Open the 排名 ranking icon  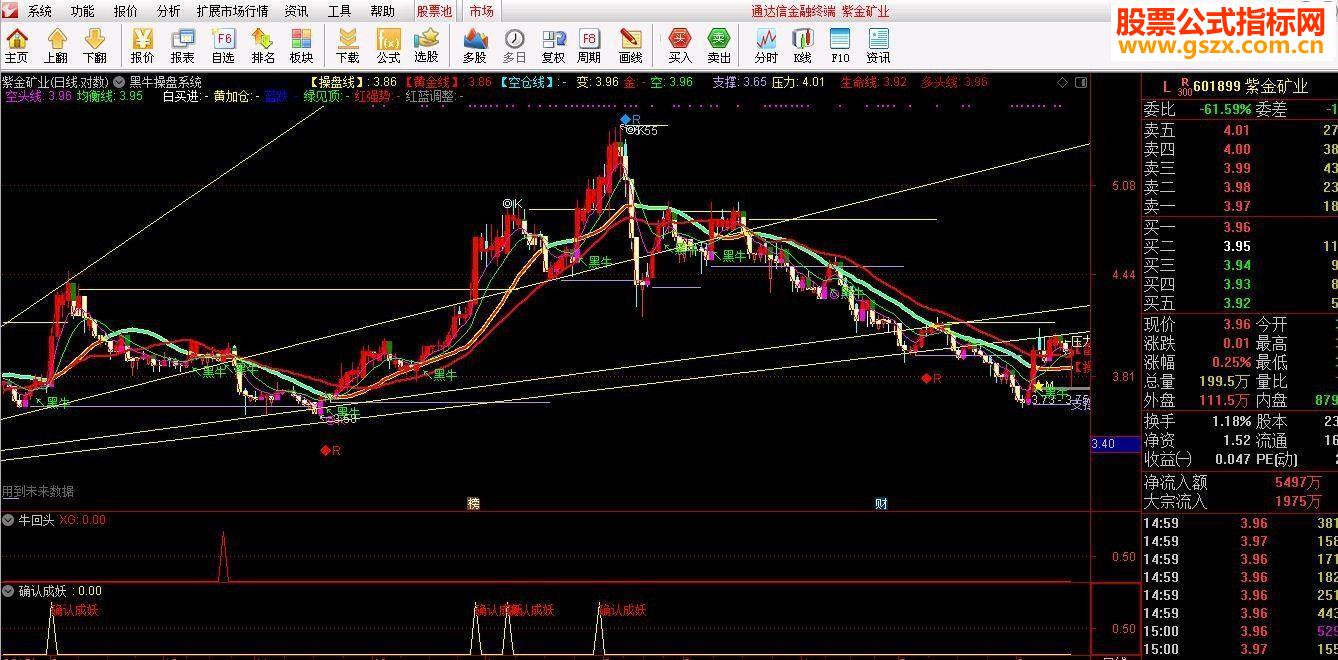tap(263, 46)
